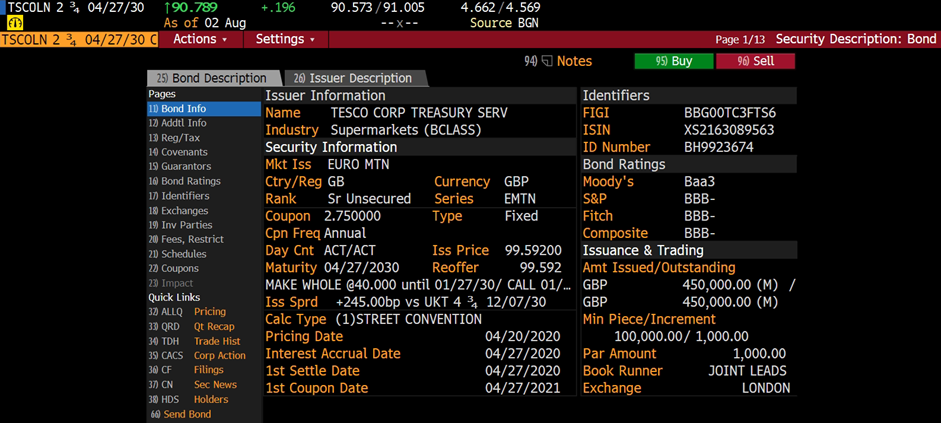Image resolution: width=941 pixels, height=423 pixels.
Task: Switch to the Issuer Description tab
Action: pyautogui.click(x=355, y=79)
